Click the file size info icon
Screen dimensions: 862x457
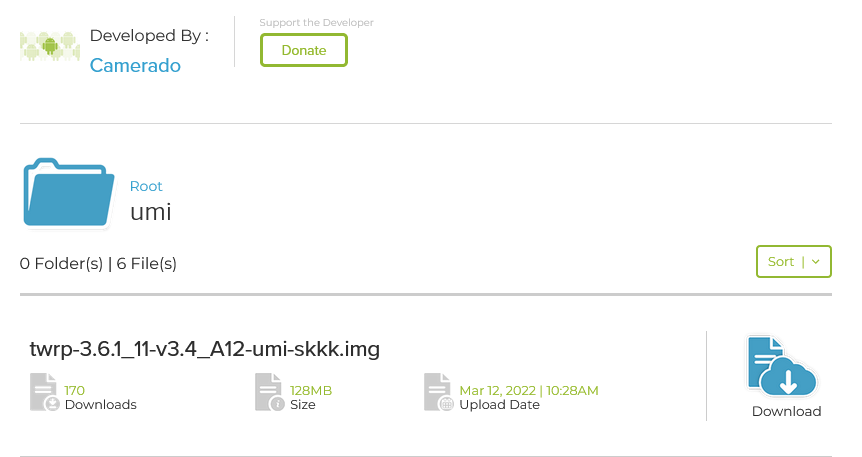(x=269, y=392)
